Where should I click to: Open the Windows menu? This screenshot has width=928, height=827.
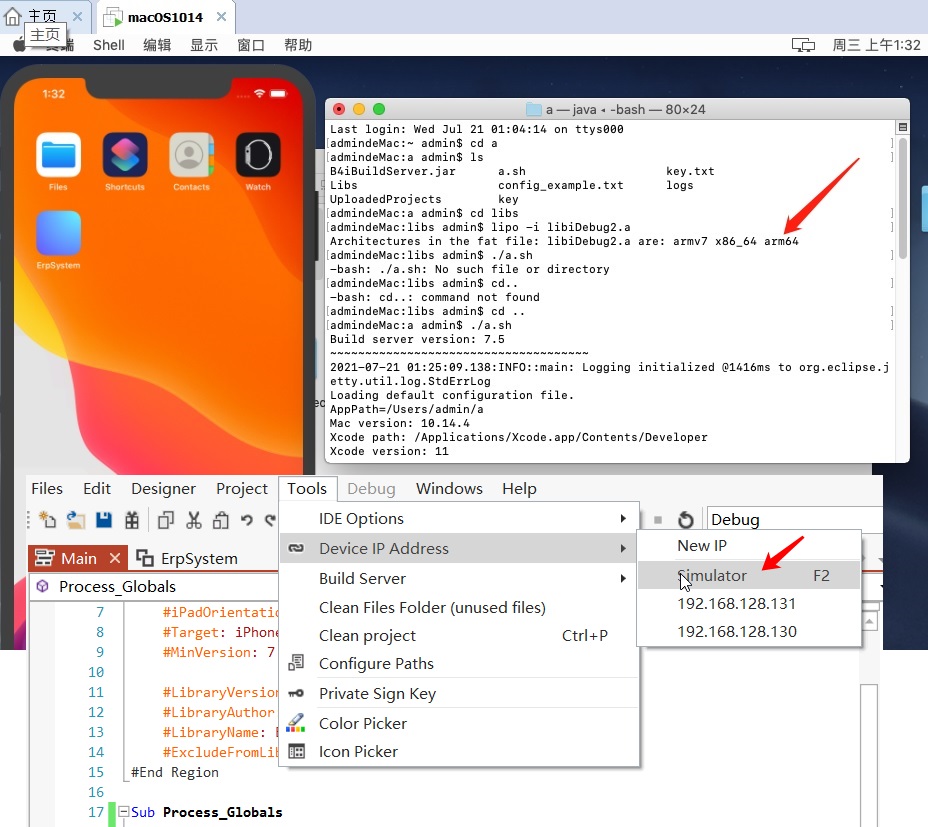449,488
